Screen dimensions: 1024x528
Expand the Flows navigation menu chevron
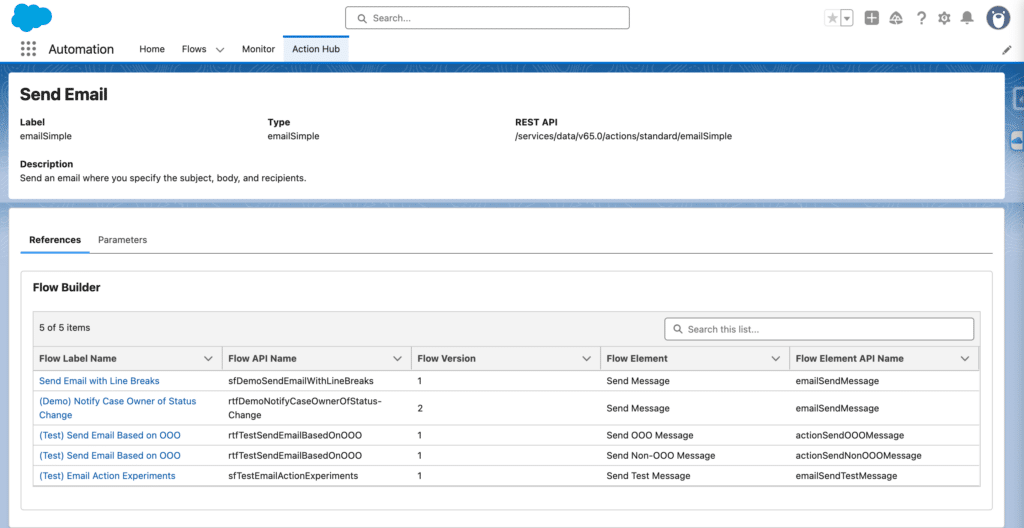[220, 50]
